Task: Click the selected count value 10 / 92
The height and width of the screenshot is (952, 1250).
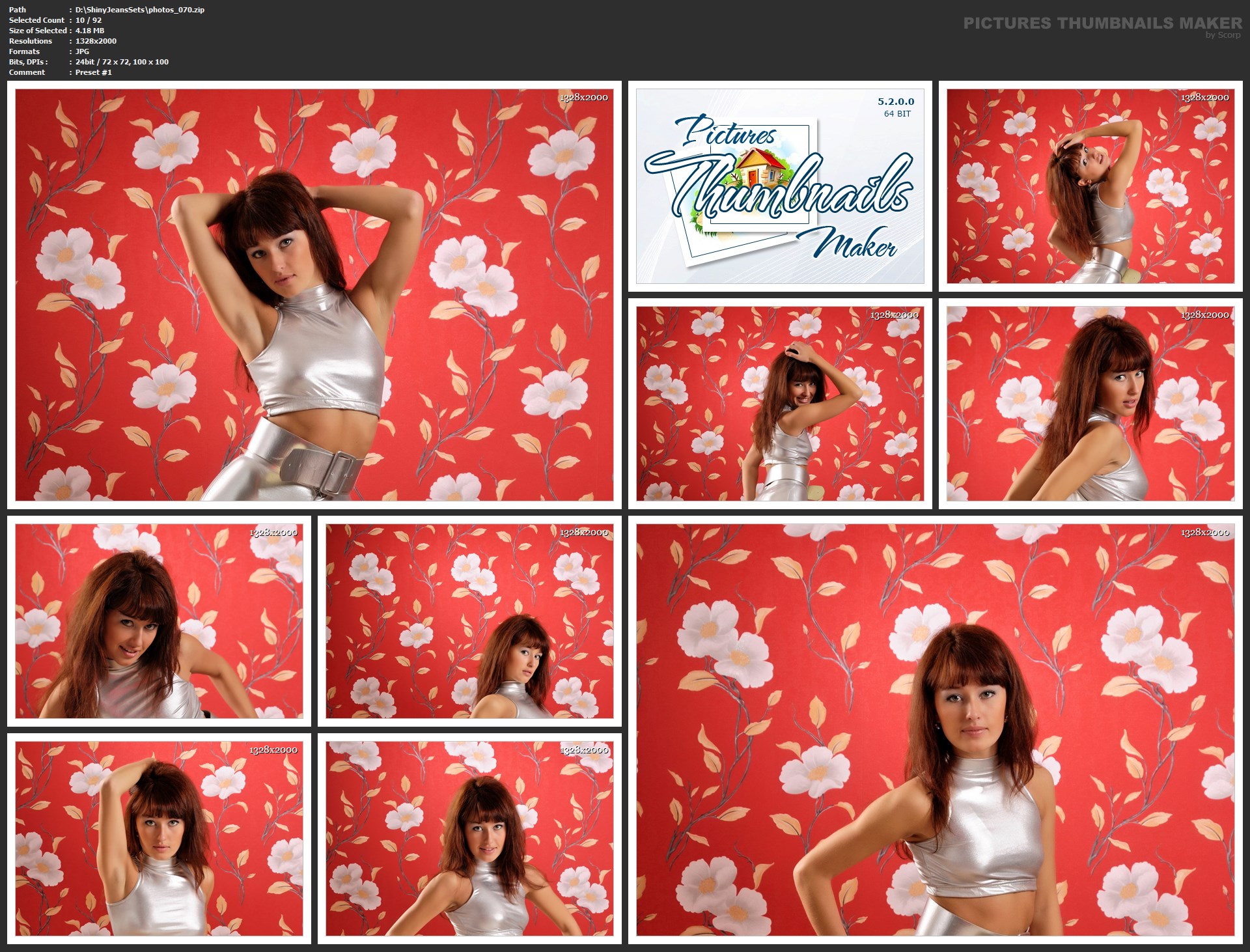Action: (89, 20)
